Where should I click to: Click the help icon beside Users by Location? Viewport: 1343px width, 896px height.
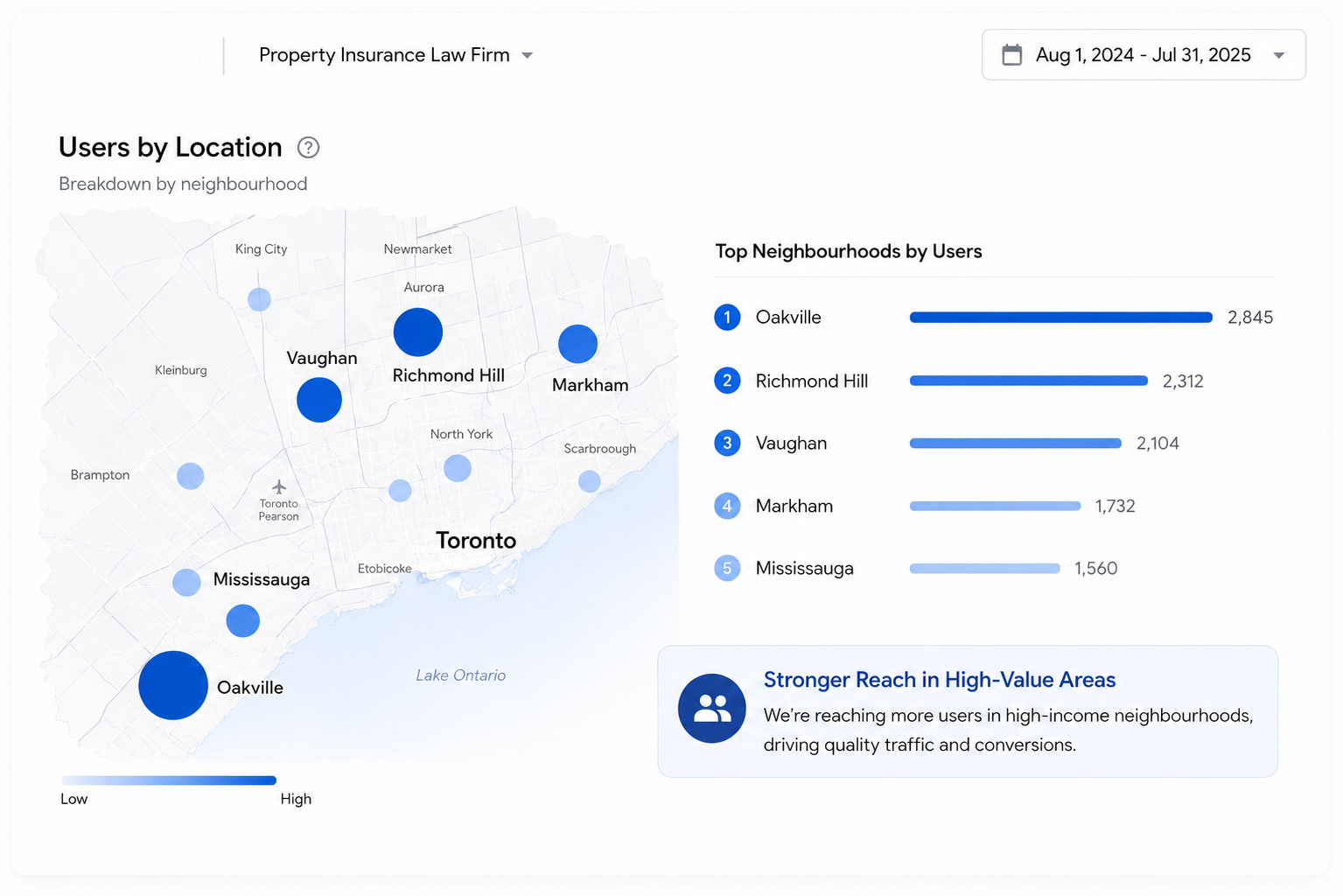[x=308, y=148]
